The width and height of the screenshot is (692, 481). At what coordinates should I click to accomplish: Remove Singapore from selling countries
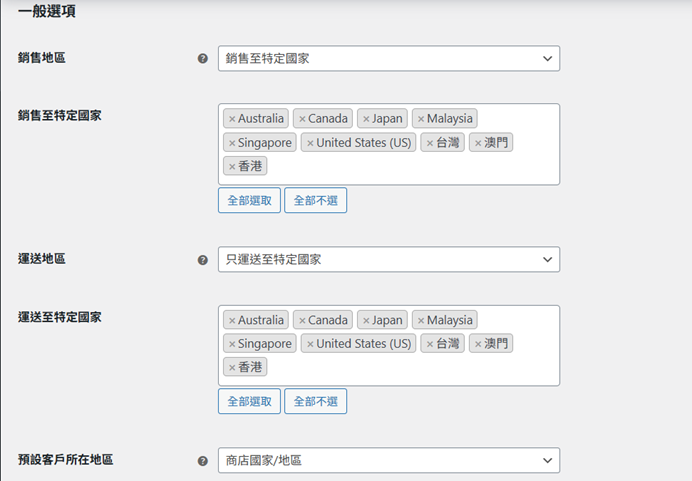point(232,143)
